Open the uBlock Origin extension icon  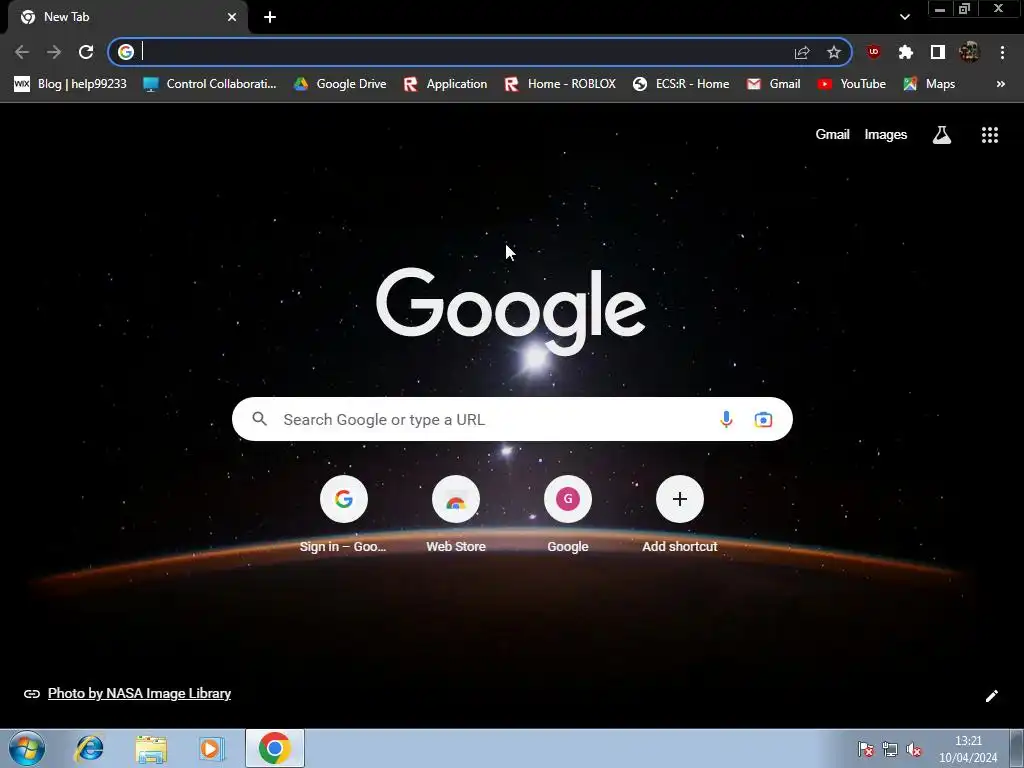[x=873, y=52]
